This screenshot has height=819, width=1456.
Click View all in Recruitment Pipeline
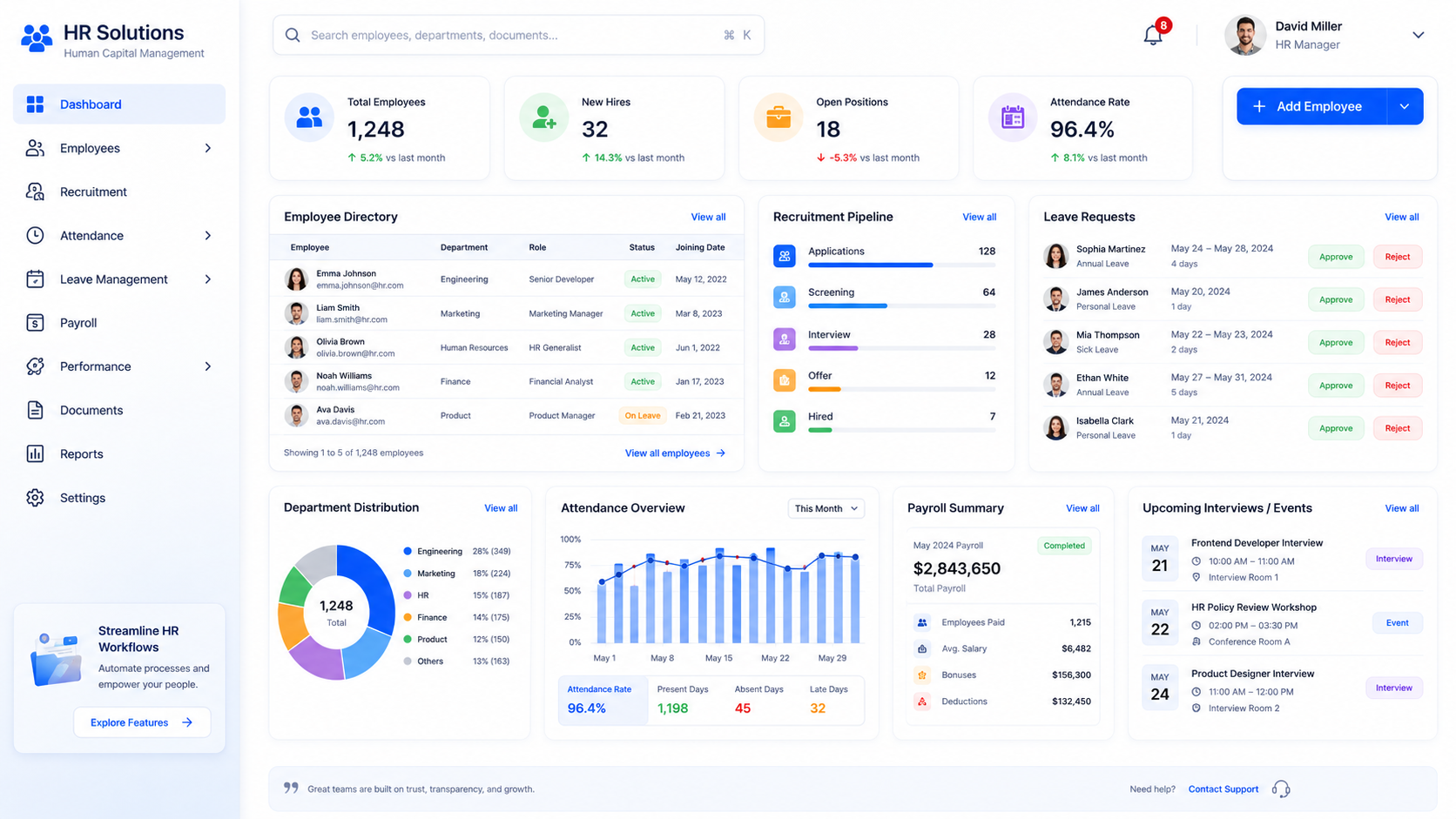pyautogui.click(x=979, y=217)
